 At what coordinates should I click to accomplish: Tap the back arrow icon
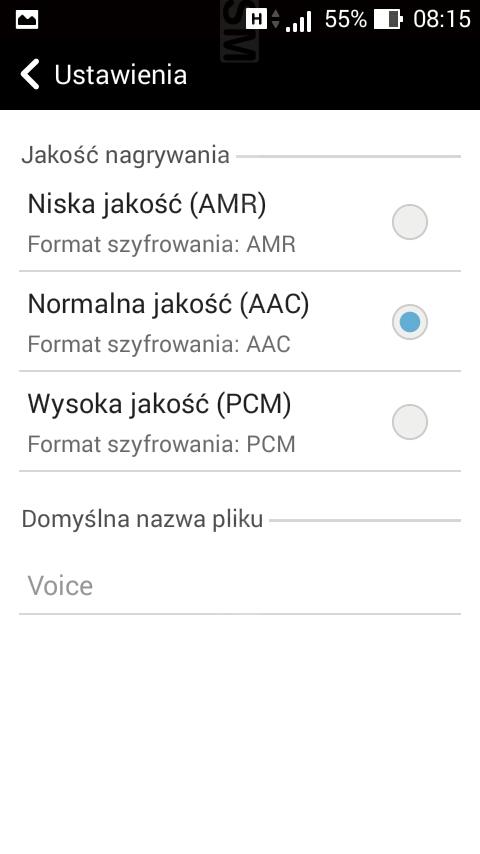tap(30, 74)
